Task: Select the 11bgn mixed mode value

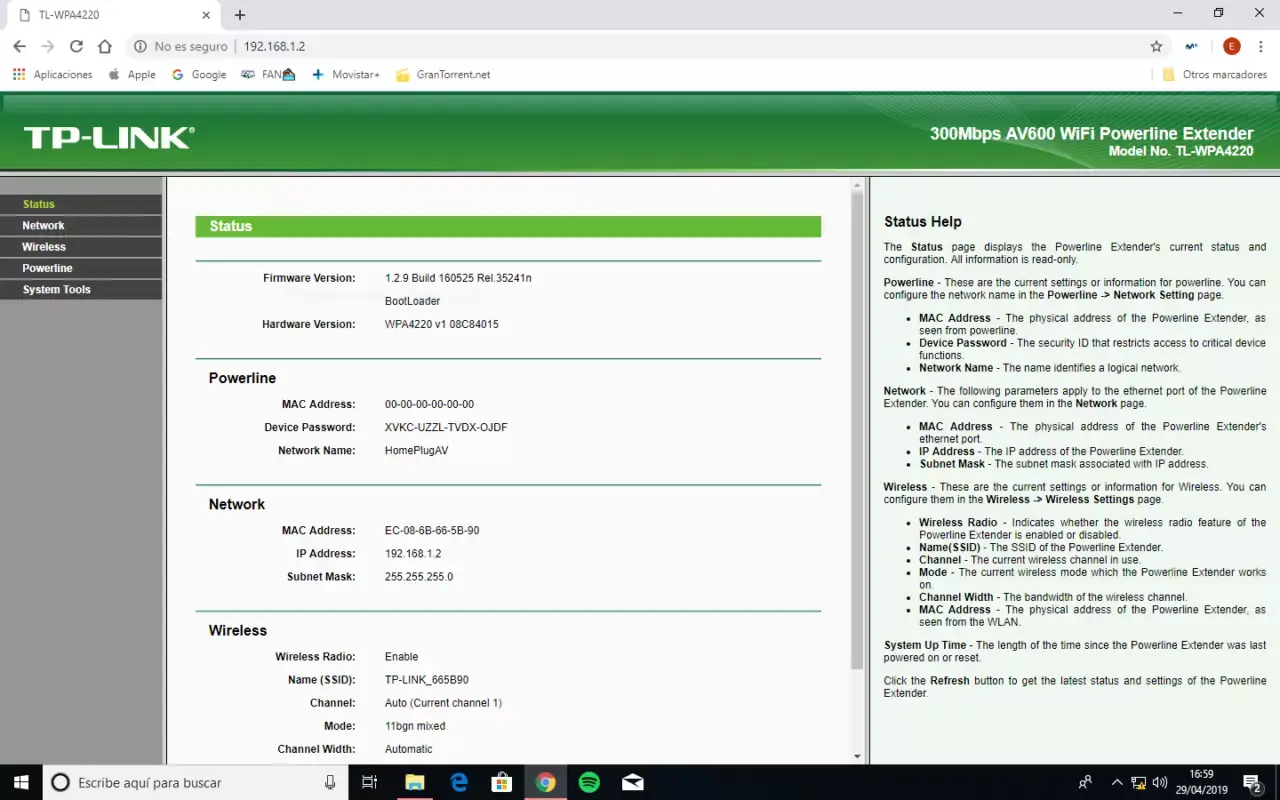Action: [x=415, y=726]
